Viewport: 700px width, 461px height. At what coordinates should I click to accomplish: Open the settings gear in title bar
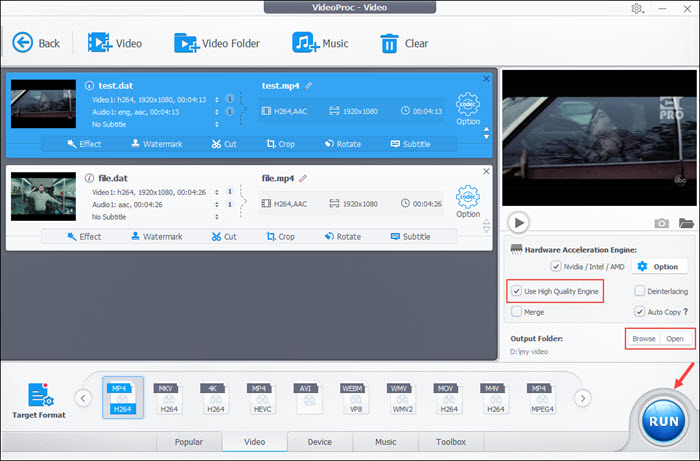[637, 8]
